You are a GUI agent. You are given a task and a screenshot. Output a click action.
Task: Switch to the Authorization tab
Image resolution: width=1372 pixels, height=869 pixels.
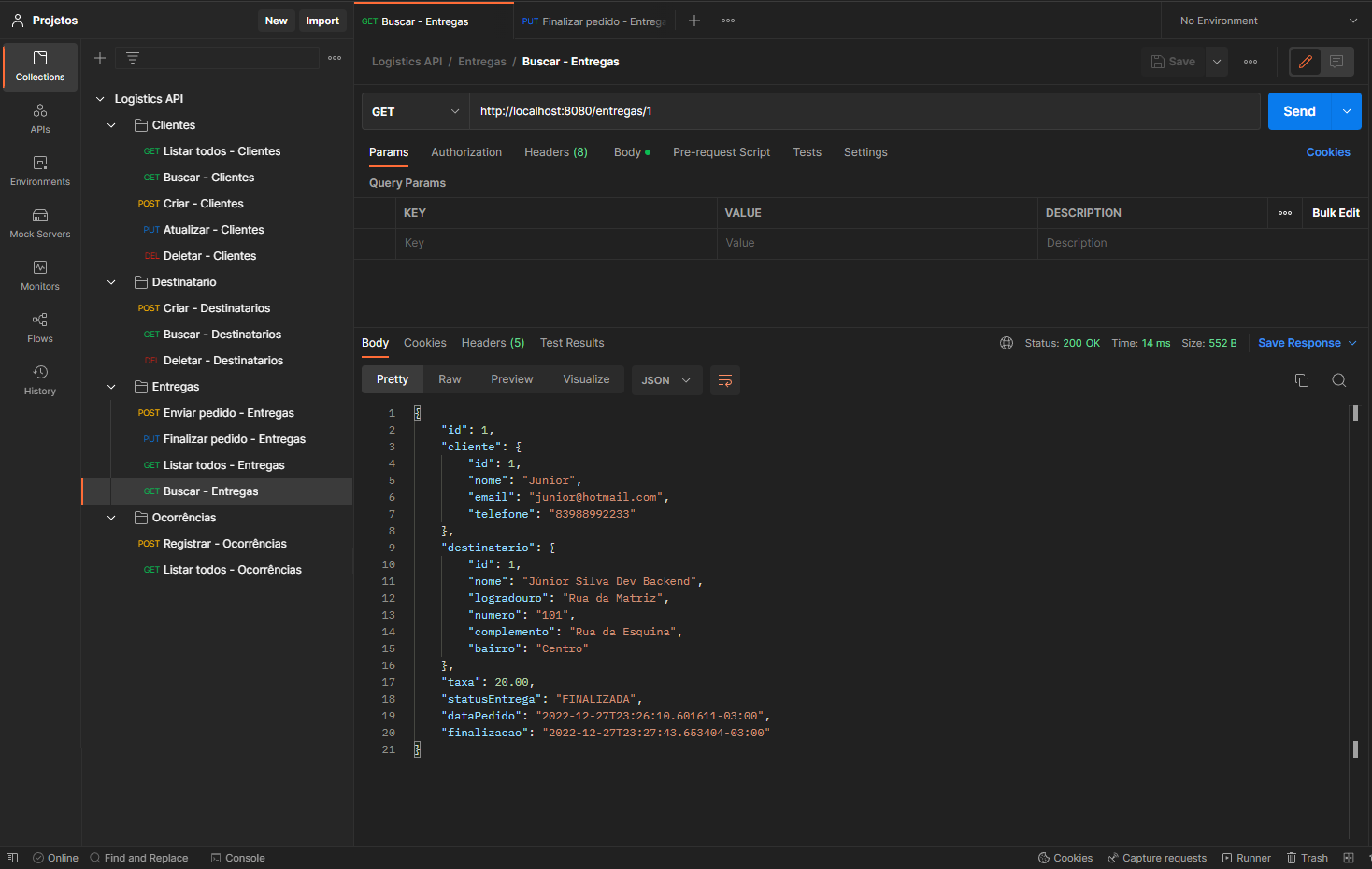[x=466, y=152]
